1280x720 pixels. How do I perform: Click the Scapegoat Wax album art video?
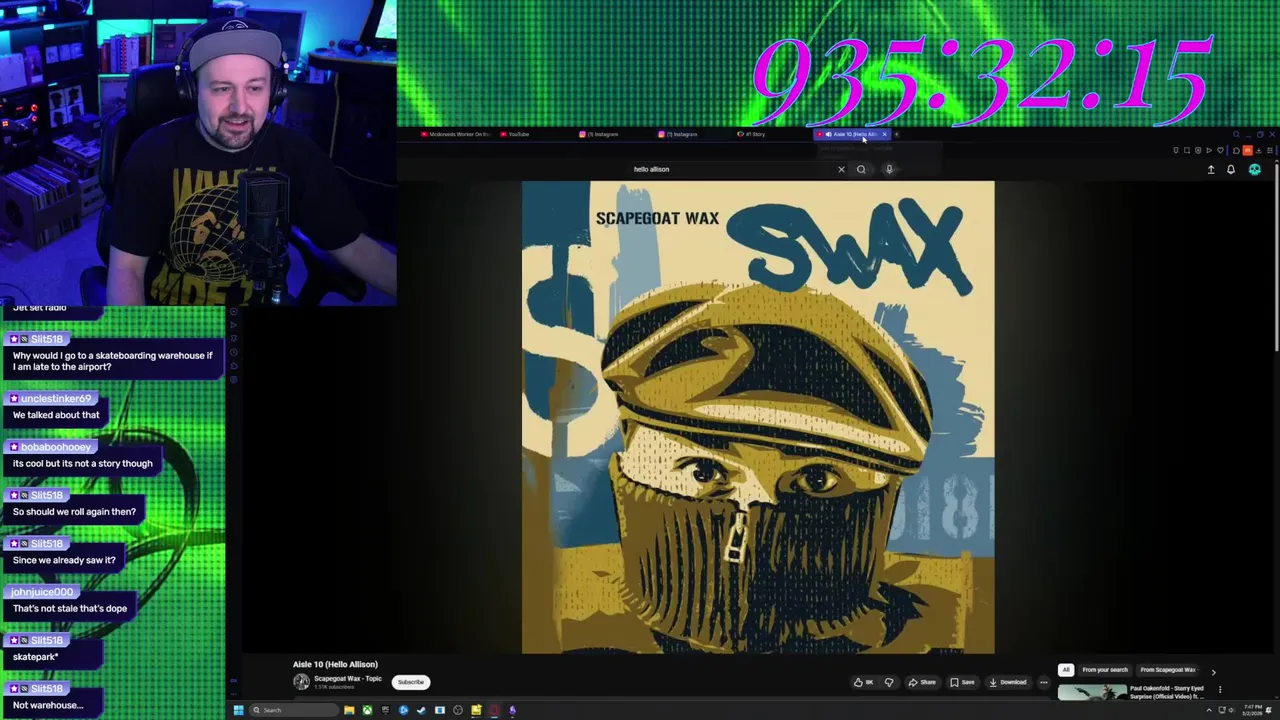coord(758,417)
